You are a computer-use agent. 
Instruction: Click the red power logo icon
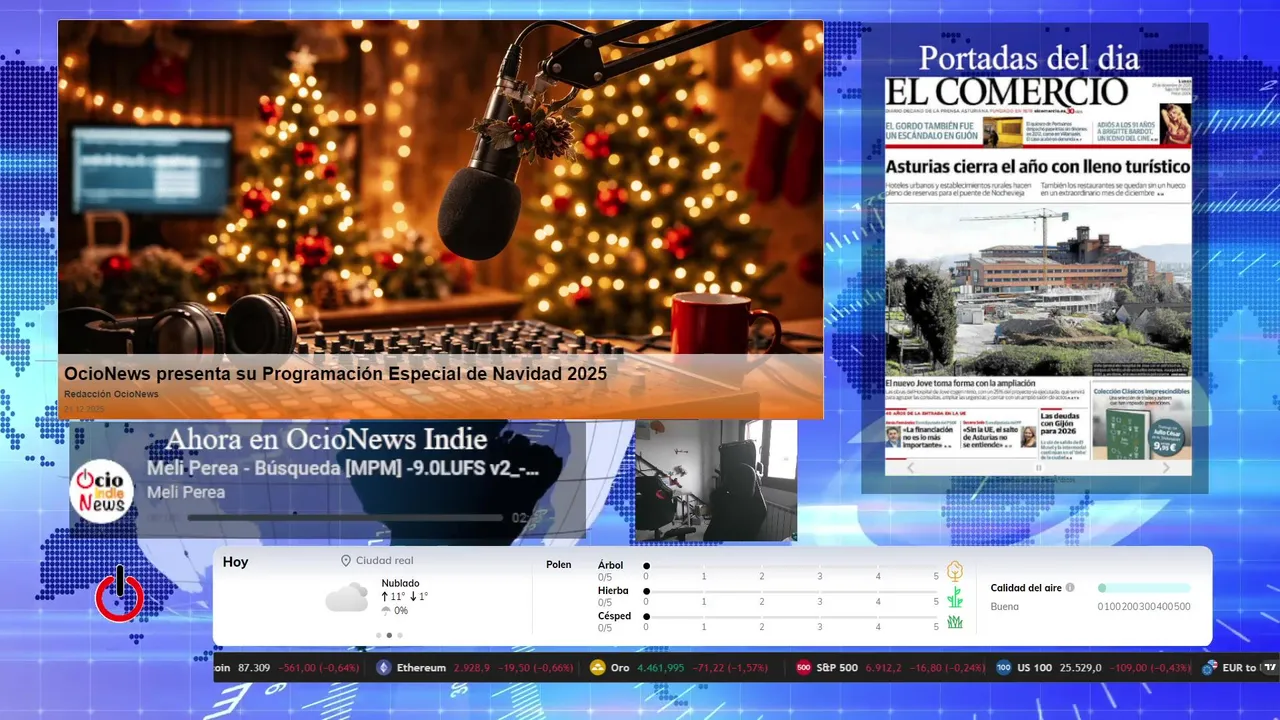[x=120, y=595]
